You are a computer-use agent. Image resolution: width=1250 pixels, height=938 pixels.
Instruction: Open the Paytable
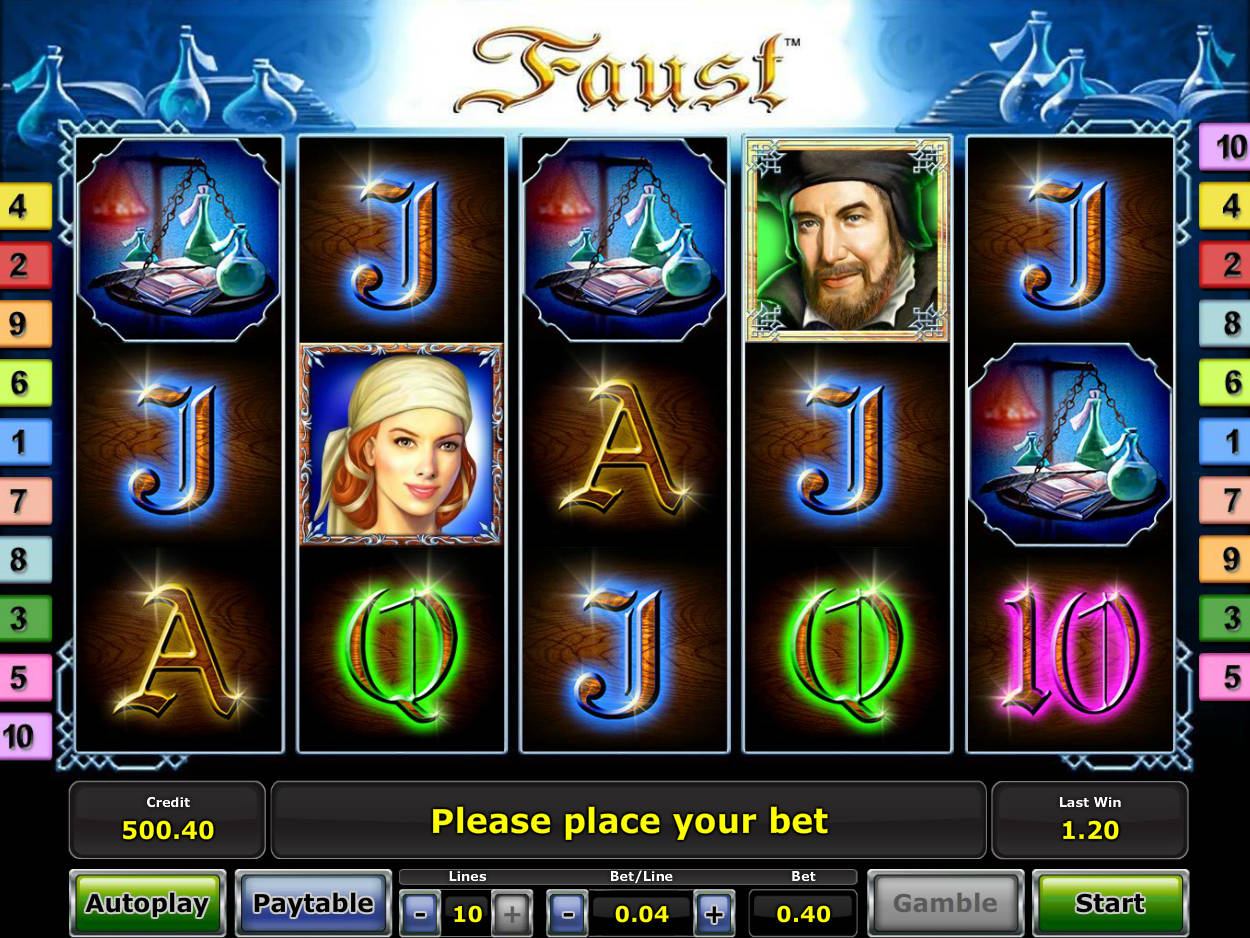[x=313, y=904]
